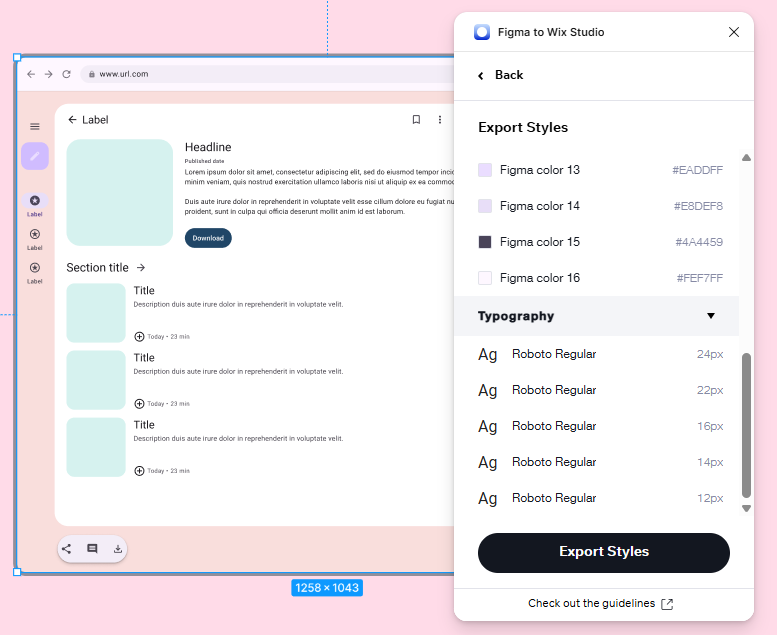Click the first list item mint thumbnail
Viewport: 777px width, 635px height.
[96, 313]
